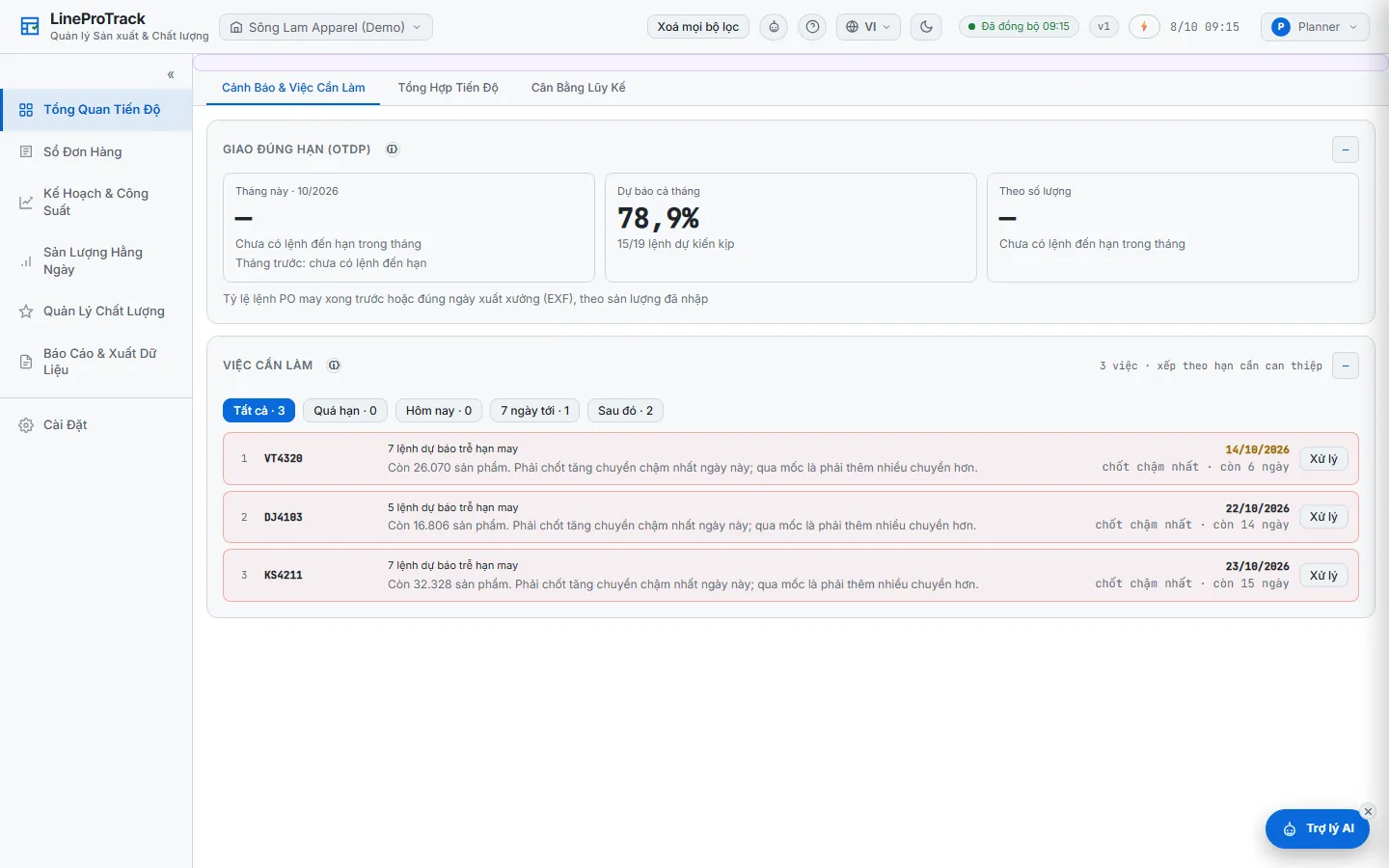Click the info icon next to GIAO ĐÚNG HẠN (OTDP)
Image resolution: width=1389 pixels, height=868 pixels.
[392, 149]
